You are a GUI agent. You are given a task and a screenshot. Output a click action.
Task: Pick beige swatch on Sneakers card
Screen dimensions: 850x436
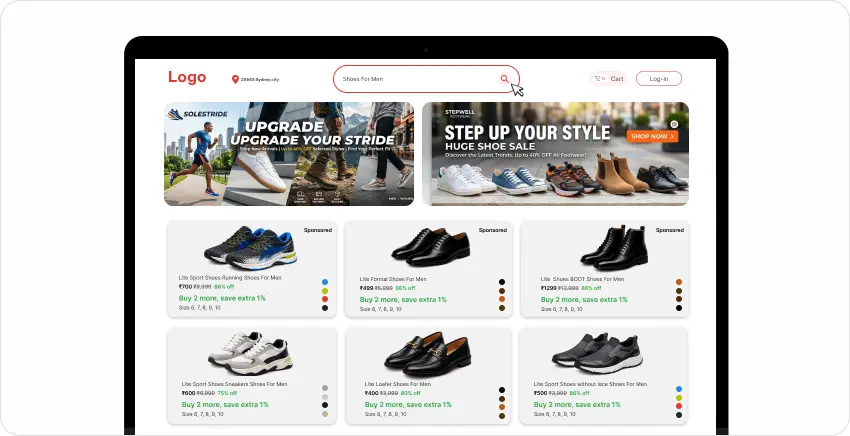325,414
